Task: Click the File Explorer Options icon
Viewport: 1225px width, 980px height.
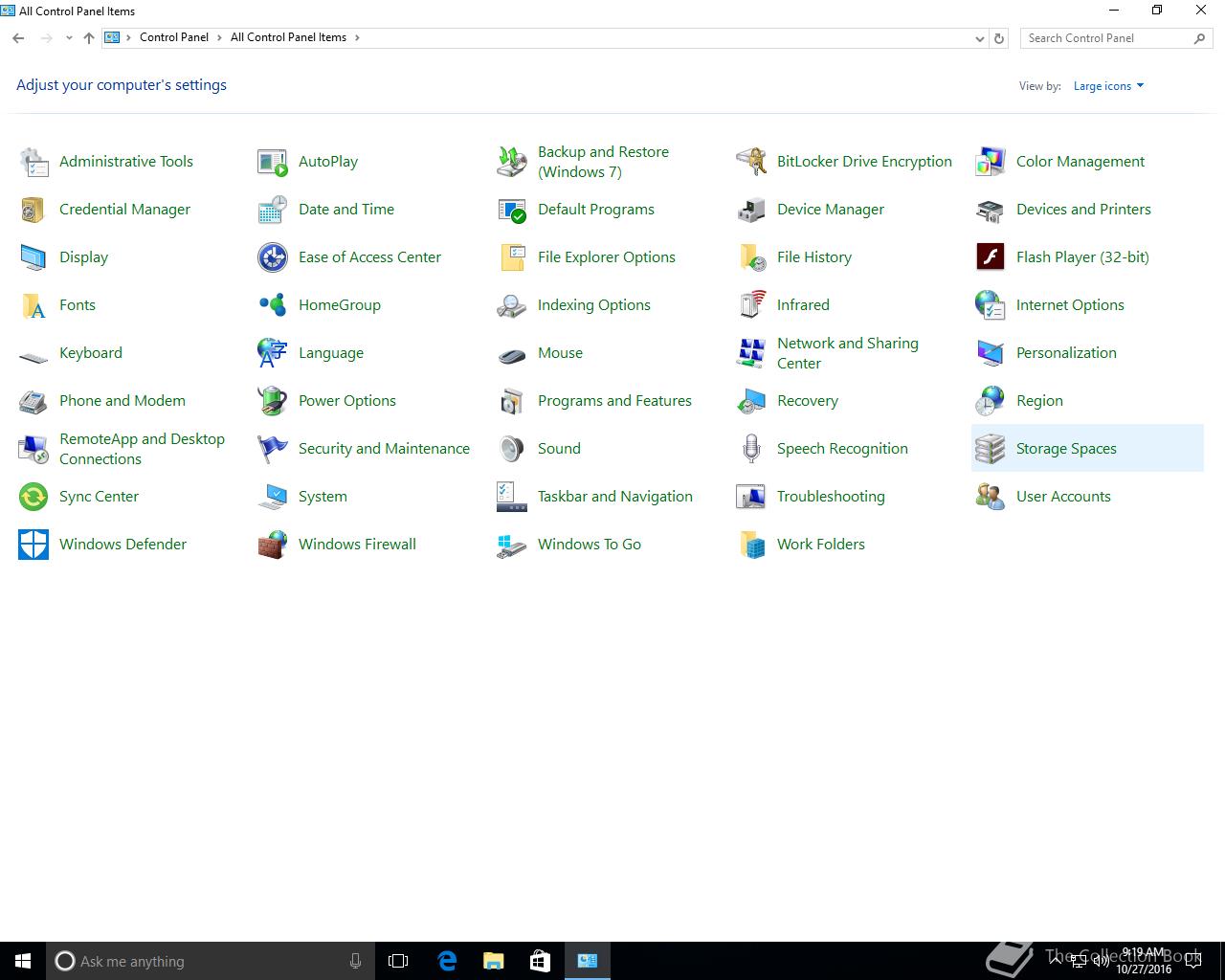Action: pos(512,257)
